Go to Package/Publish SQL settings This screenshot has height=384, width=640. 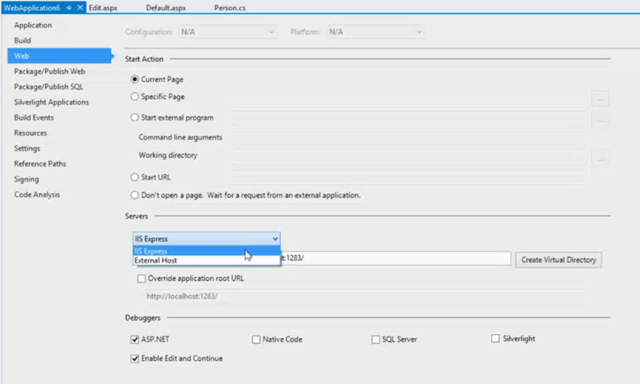(48, 87)
